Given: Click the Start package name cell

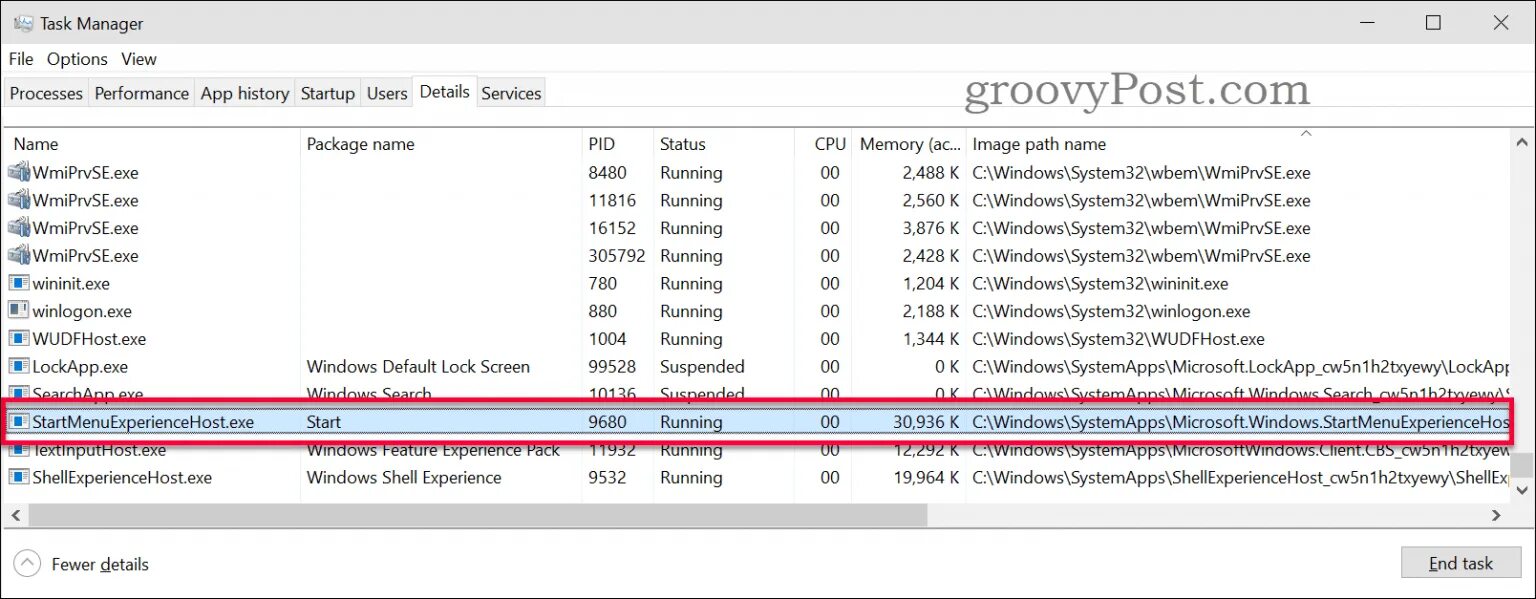Looking at the screenshot, I should [x=324, y=422].
